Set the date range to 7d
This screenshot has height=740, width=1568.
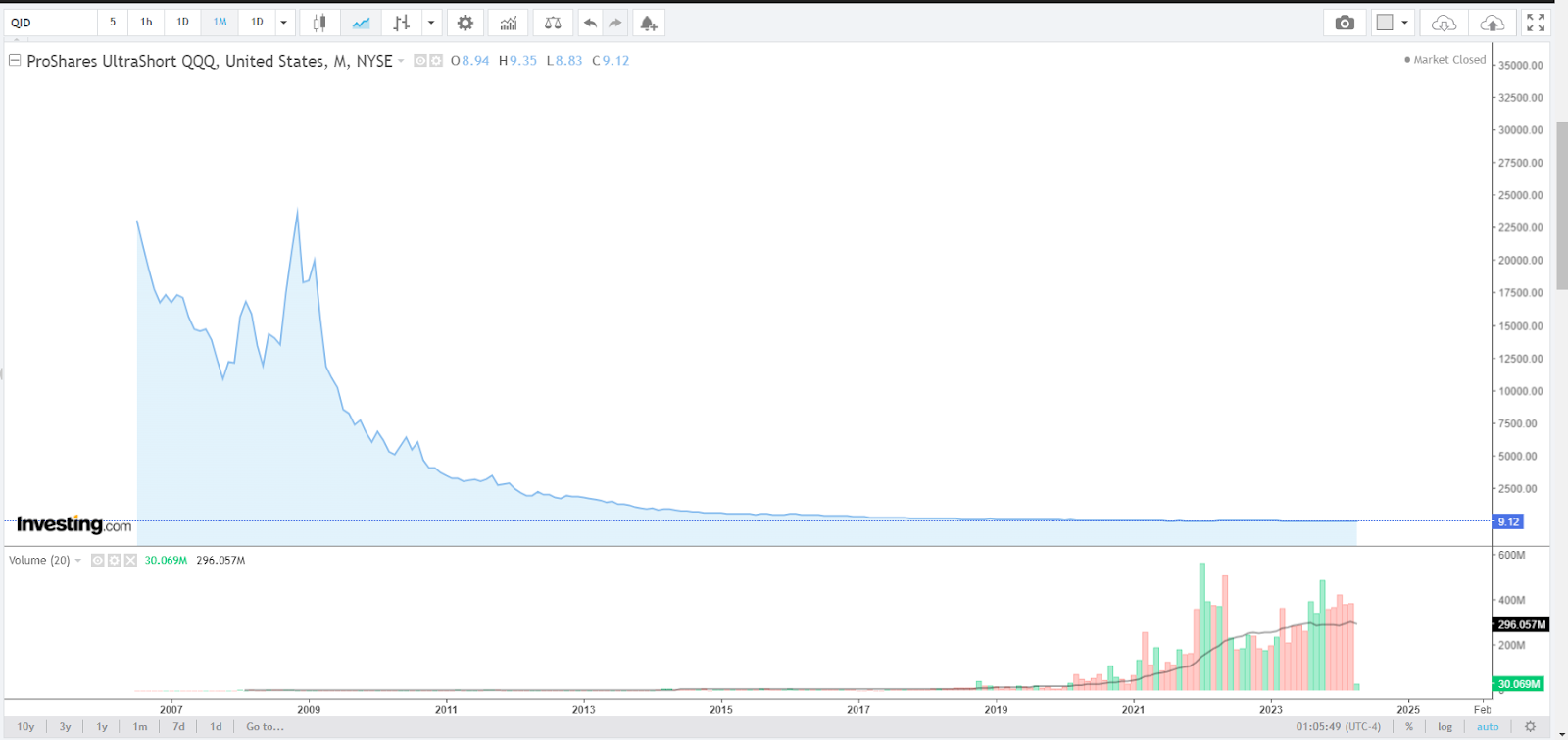point(178,727)
